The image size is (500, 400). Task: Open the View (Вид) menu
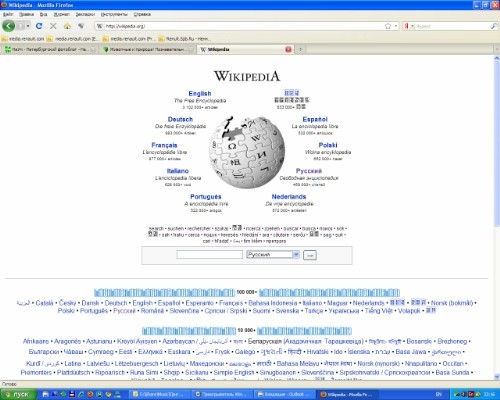(x=44, y=14)
